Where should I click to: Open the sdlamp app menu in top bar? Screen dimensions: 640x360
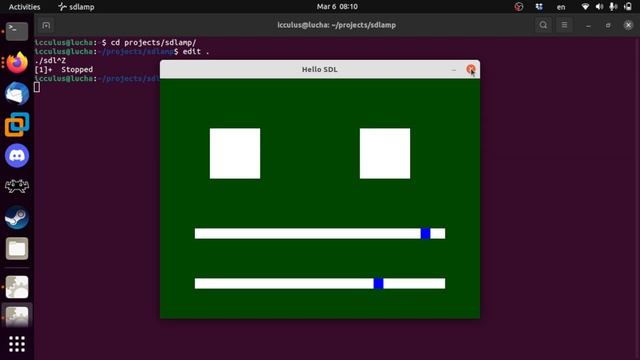[76, 7]
